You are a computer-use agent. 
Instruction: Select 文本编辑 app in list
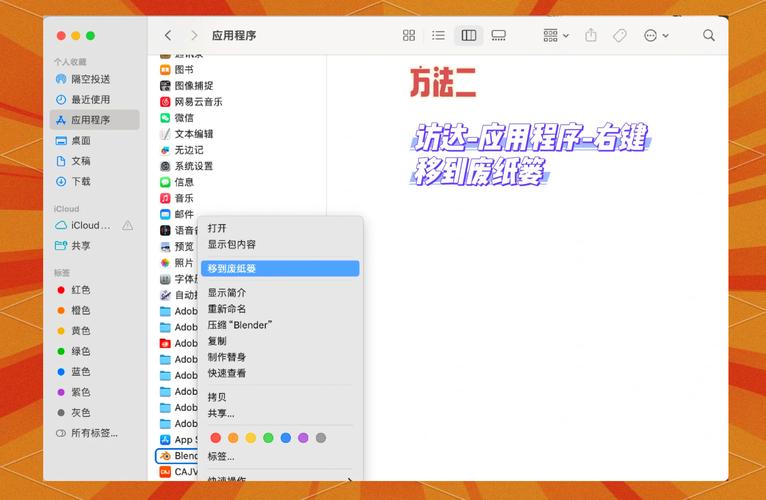point(187,134)
